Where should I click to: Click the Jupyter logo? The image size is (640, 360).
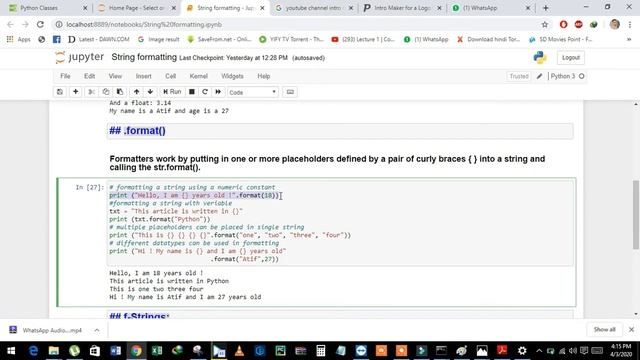coord(80,57)
